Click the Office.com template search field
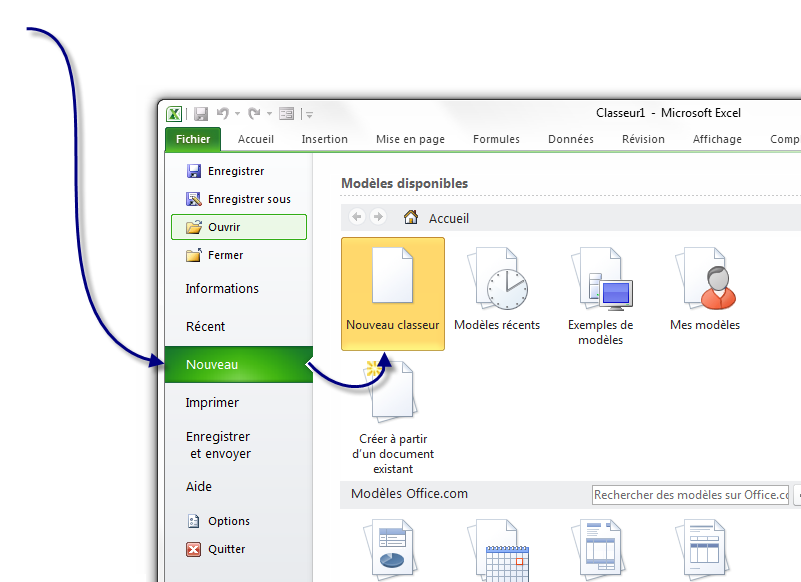Screen dimensions: 801x582 click(x=689, y=495)
